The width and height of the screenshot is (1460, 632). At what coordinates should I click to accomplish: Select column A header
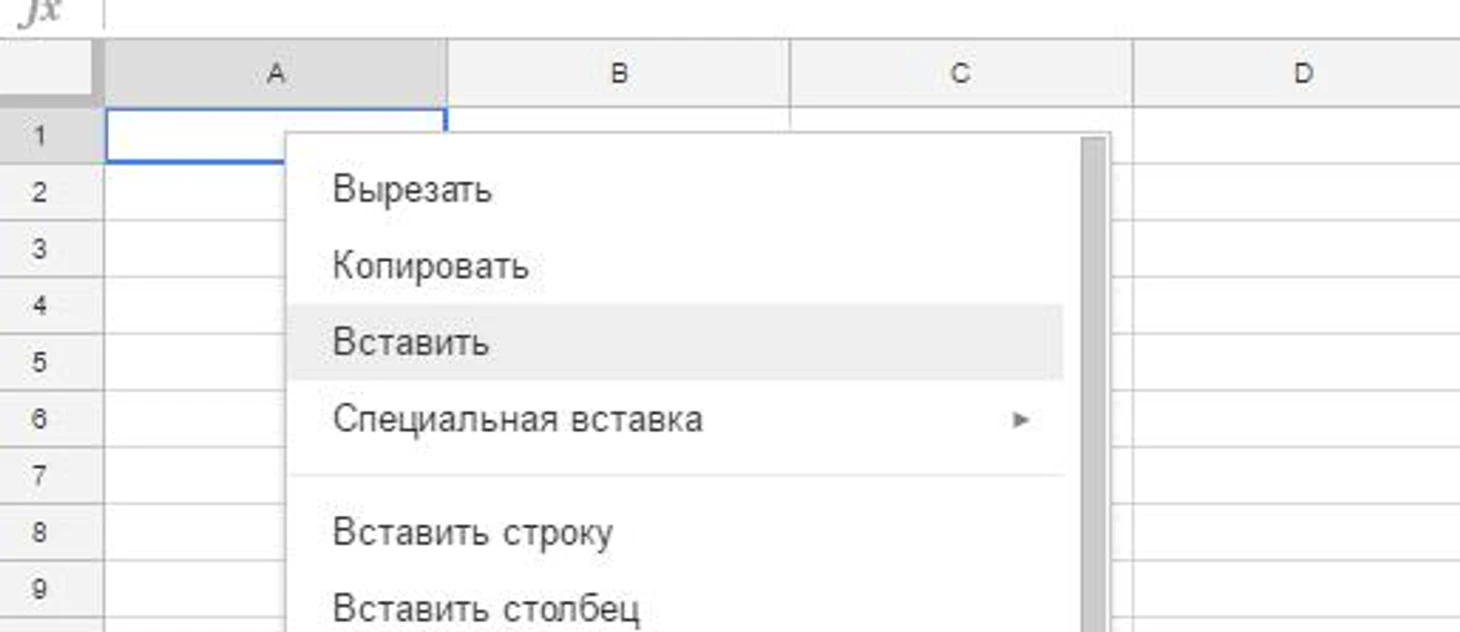point(276,73)
